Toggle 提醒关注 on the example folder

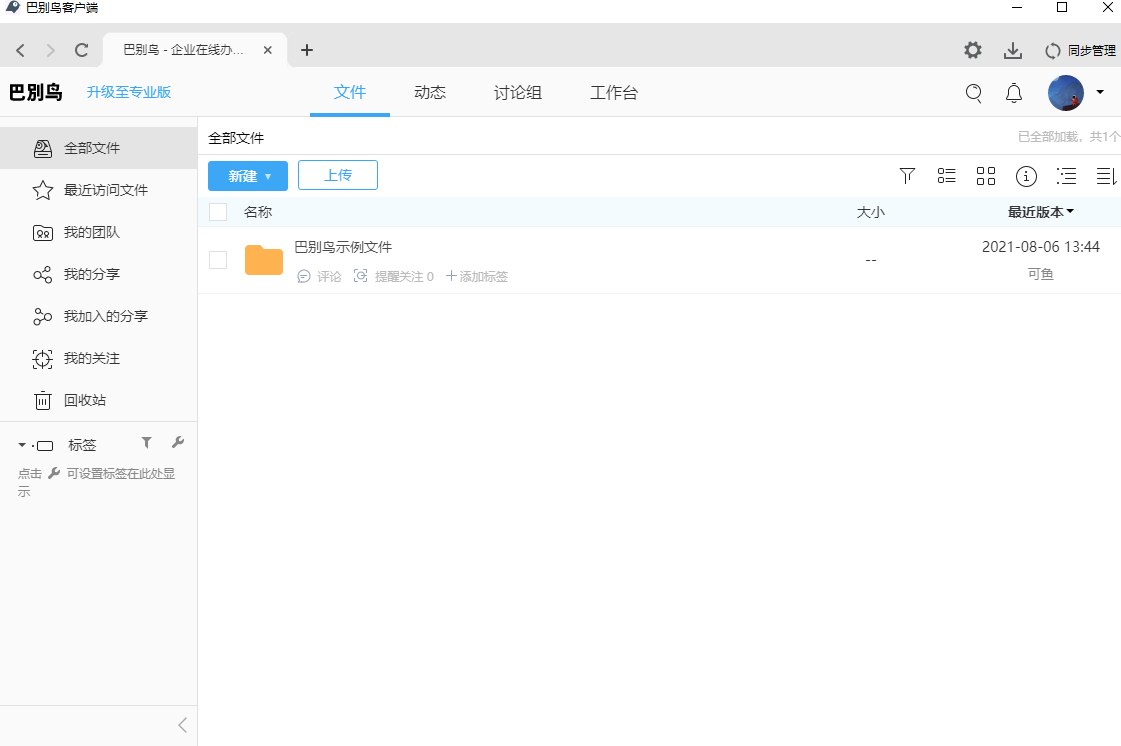[393, 276]
